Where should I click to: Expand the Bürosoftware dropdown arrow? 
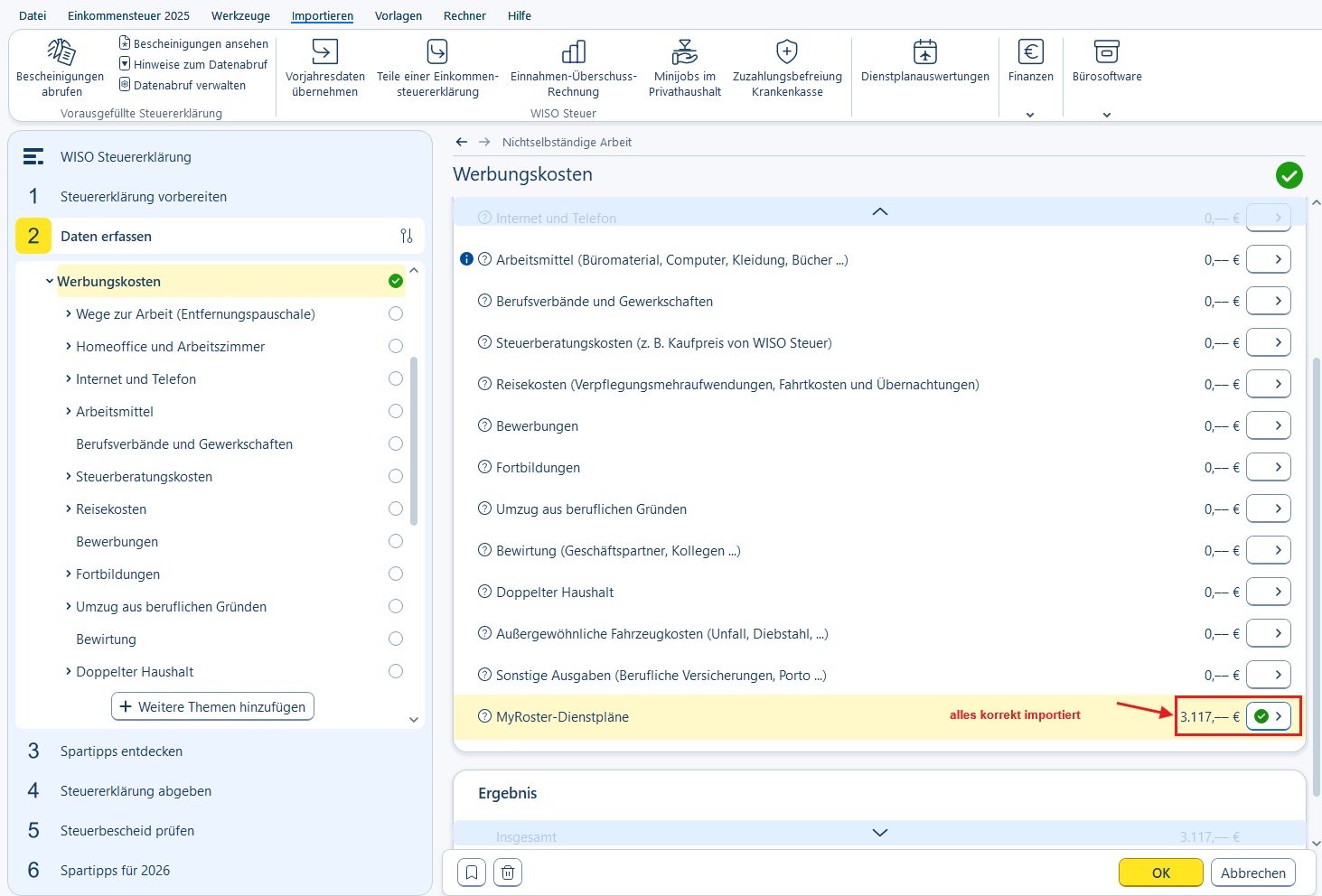(x=1107, y=115)
